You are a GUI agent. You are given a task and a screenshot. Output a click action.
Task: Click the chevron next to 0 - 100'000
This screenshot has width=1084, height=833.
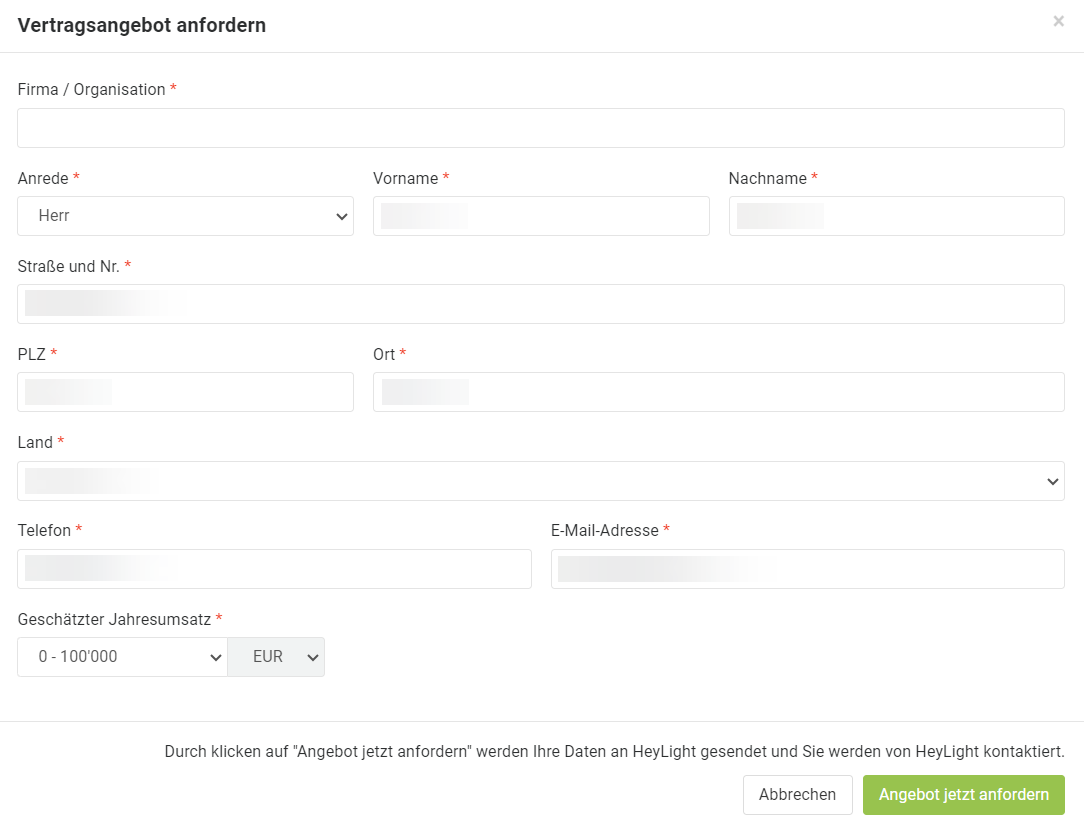216,657
